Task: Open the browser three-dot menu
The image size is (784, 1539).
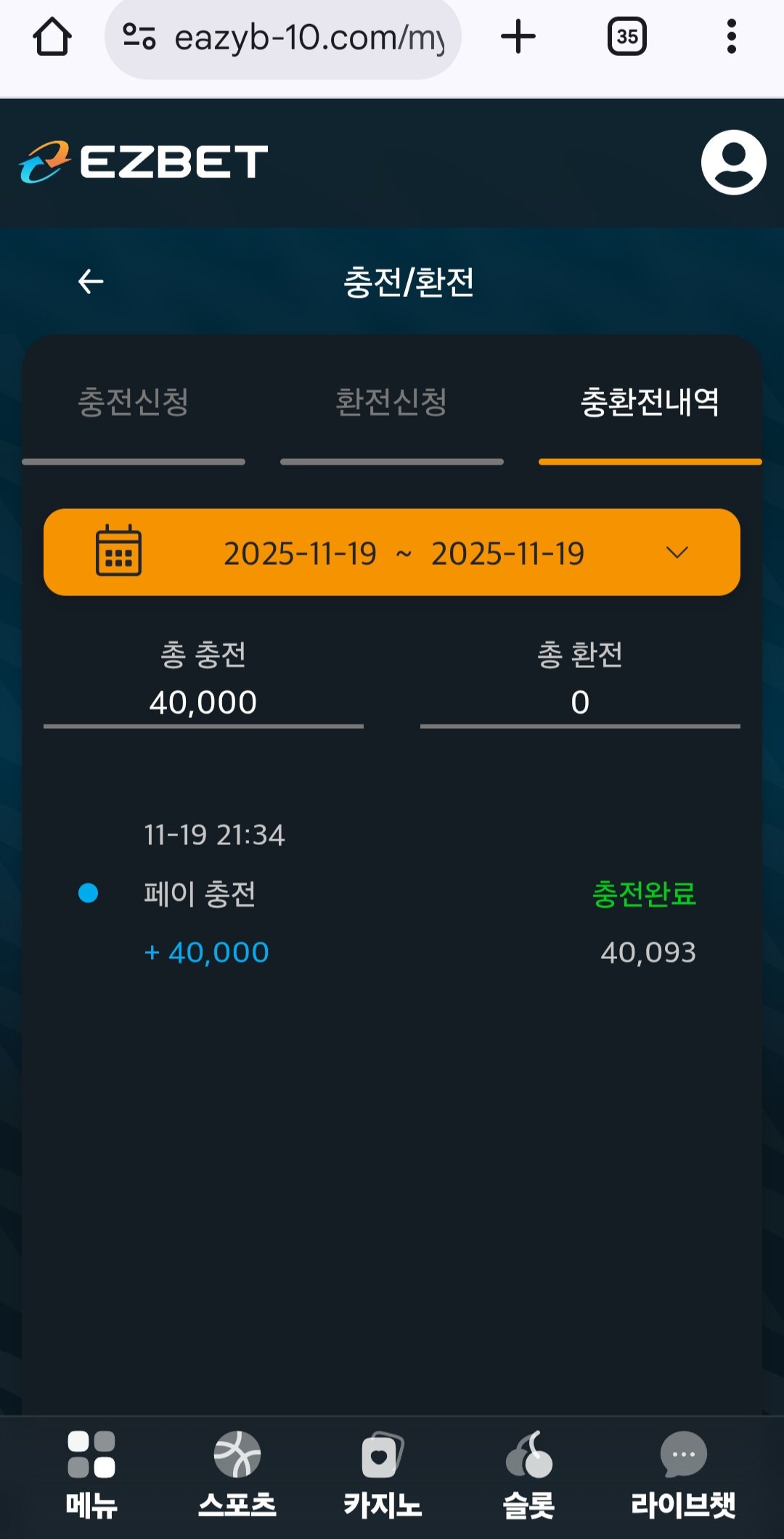Action: (731, 37)
